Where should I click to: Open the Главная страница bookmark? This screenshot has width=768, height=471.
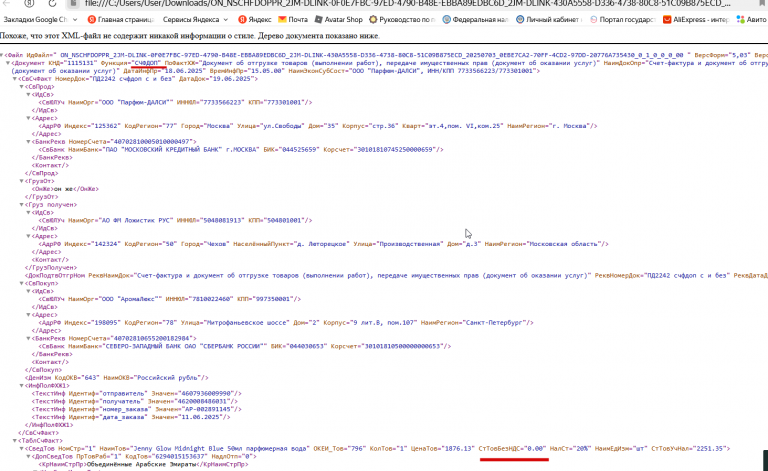(x=120, y=20)
